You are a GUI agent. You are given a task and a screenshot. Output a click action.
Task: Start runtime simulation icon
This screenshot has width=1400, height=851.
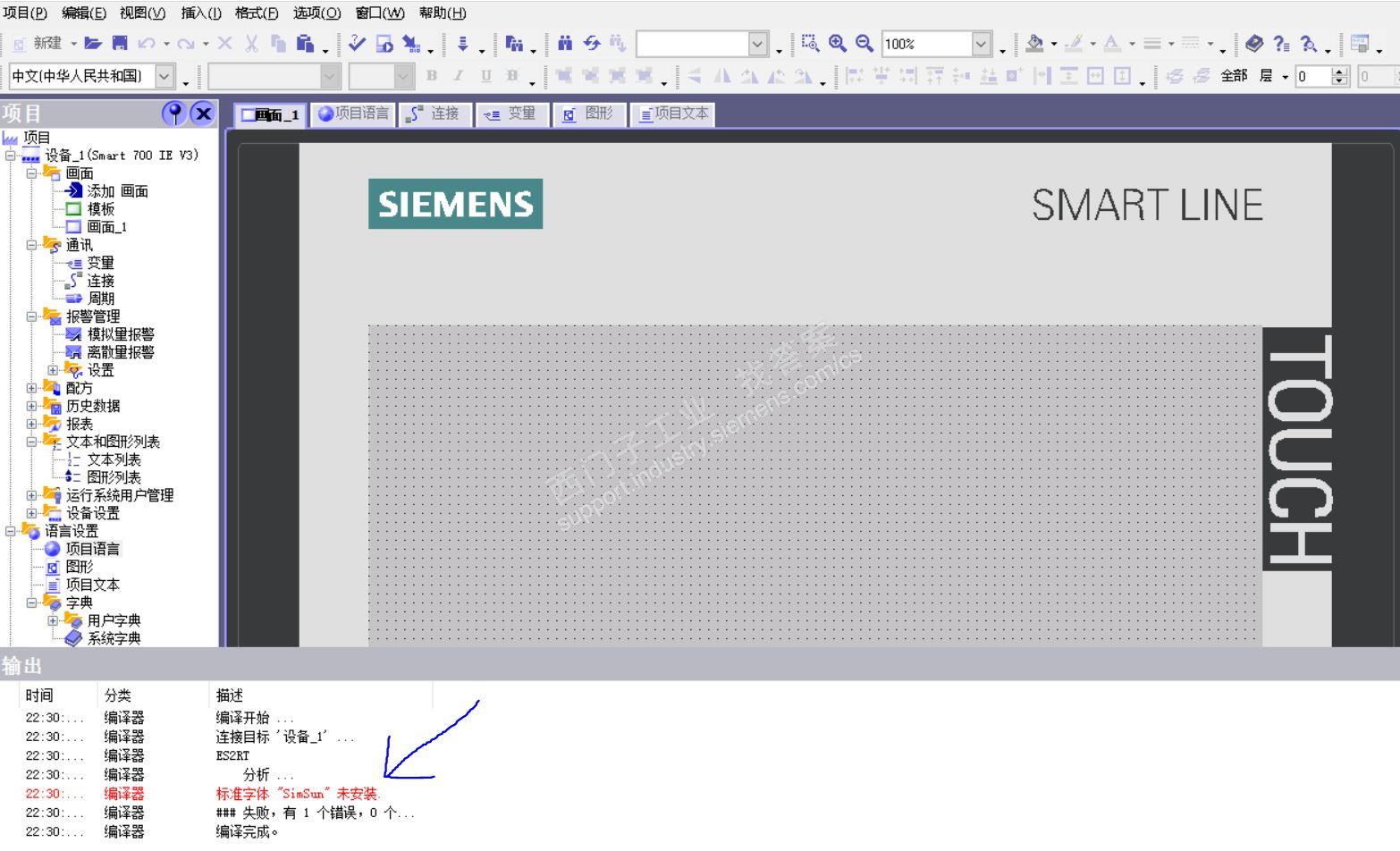384,43
